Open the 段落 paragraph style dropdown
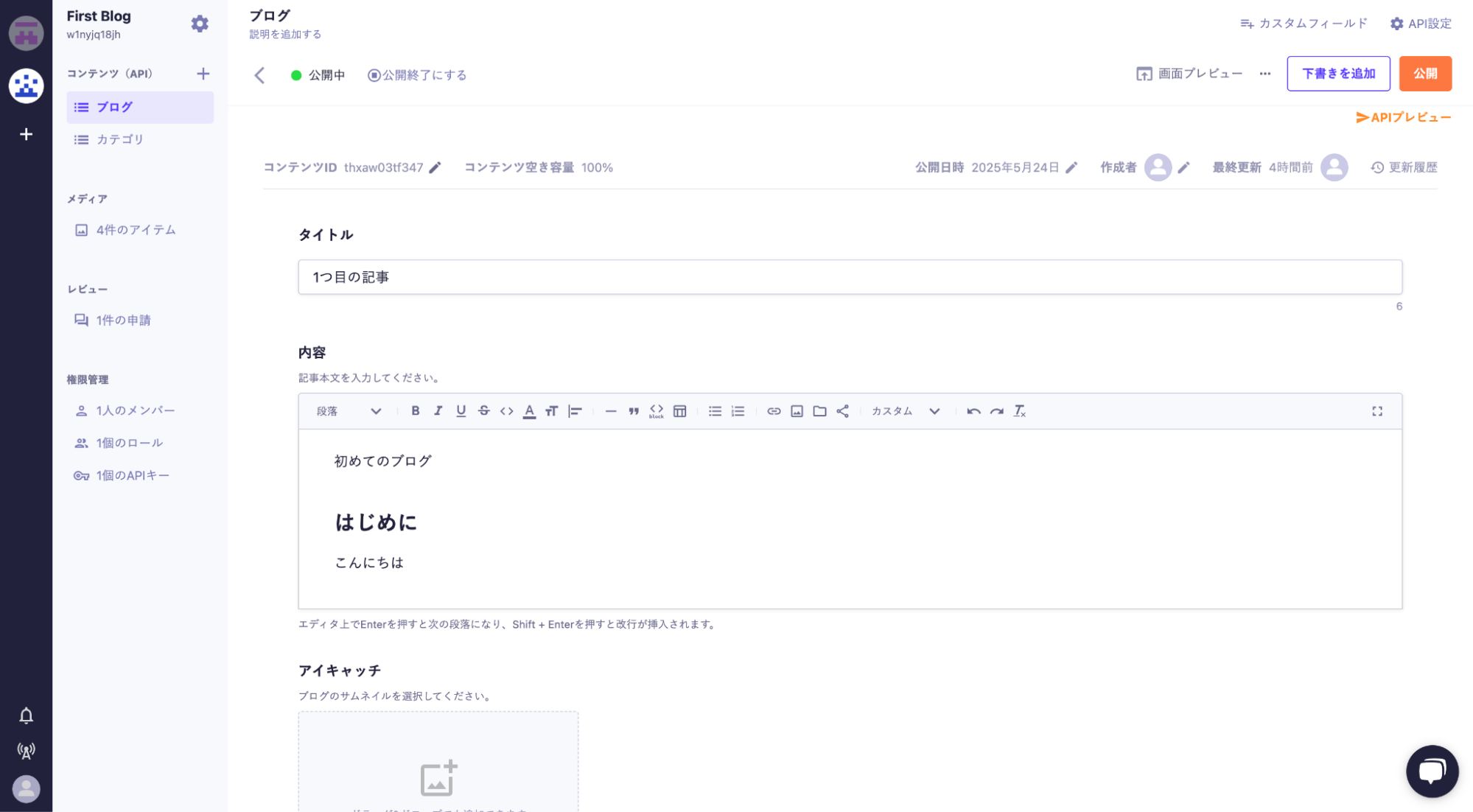 point(349,411)
